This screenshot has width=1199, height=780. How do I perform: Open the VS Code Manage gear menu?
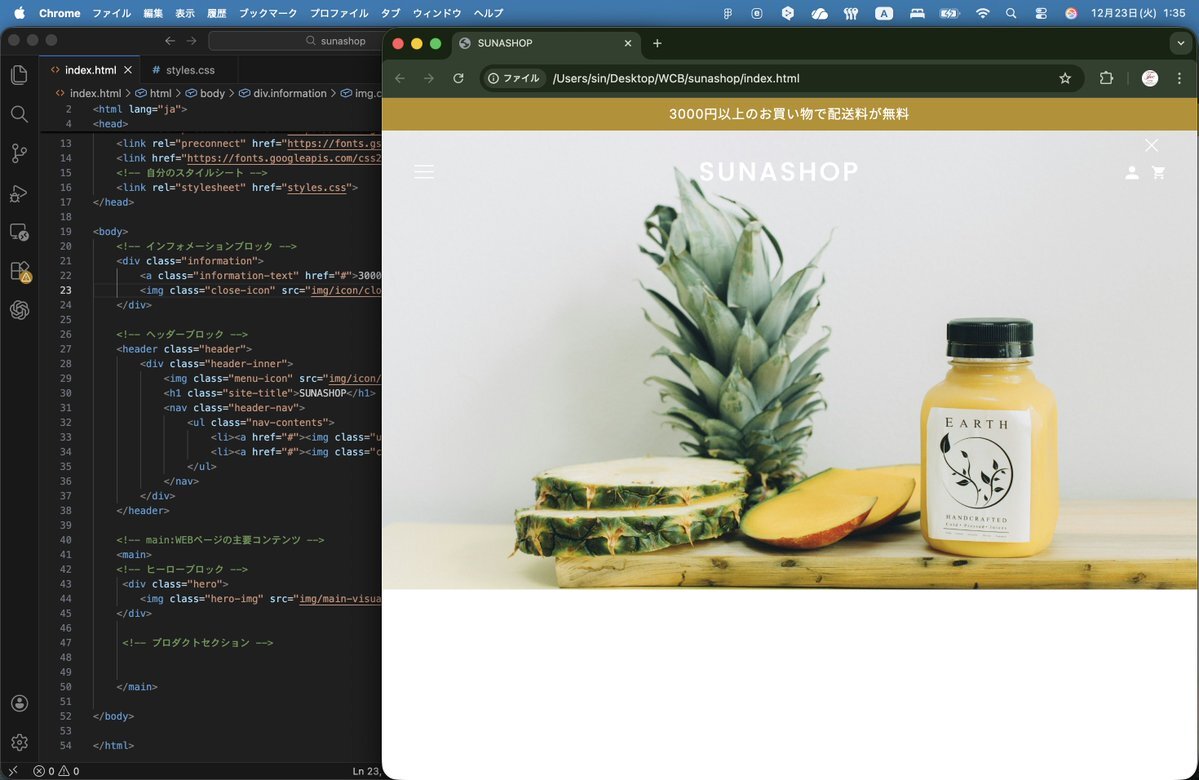19,742
